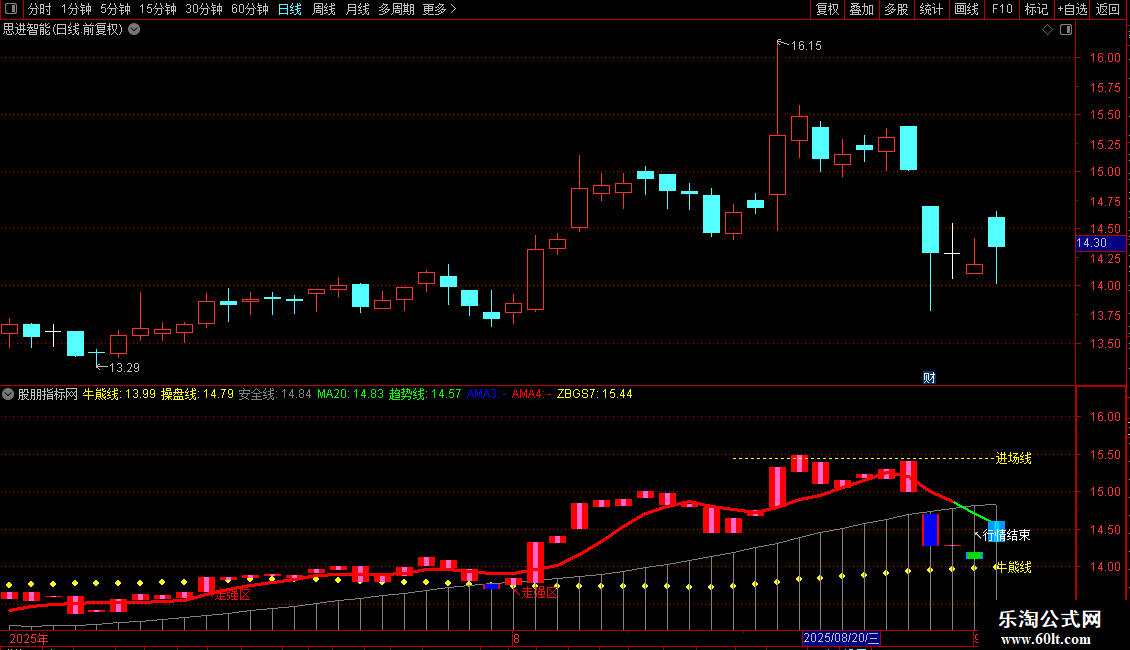
Task: Click the 14.30 current price tag
Action: tap(1100, 244)
